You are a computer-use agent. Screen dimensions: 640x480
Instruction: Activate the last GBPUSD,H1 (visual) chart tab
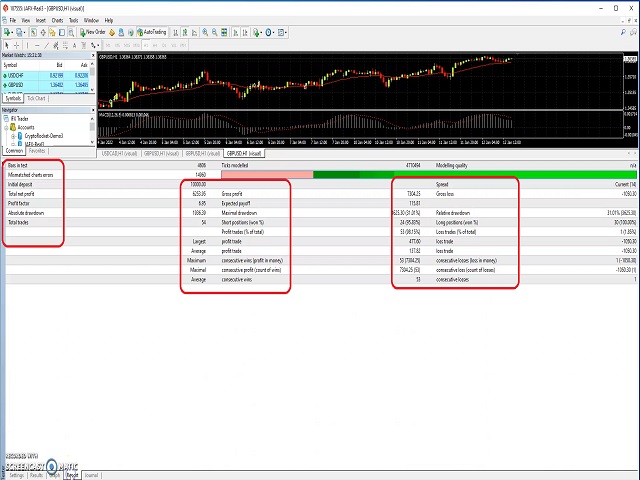click(x=244, y=153)
